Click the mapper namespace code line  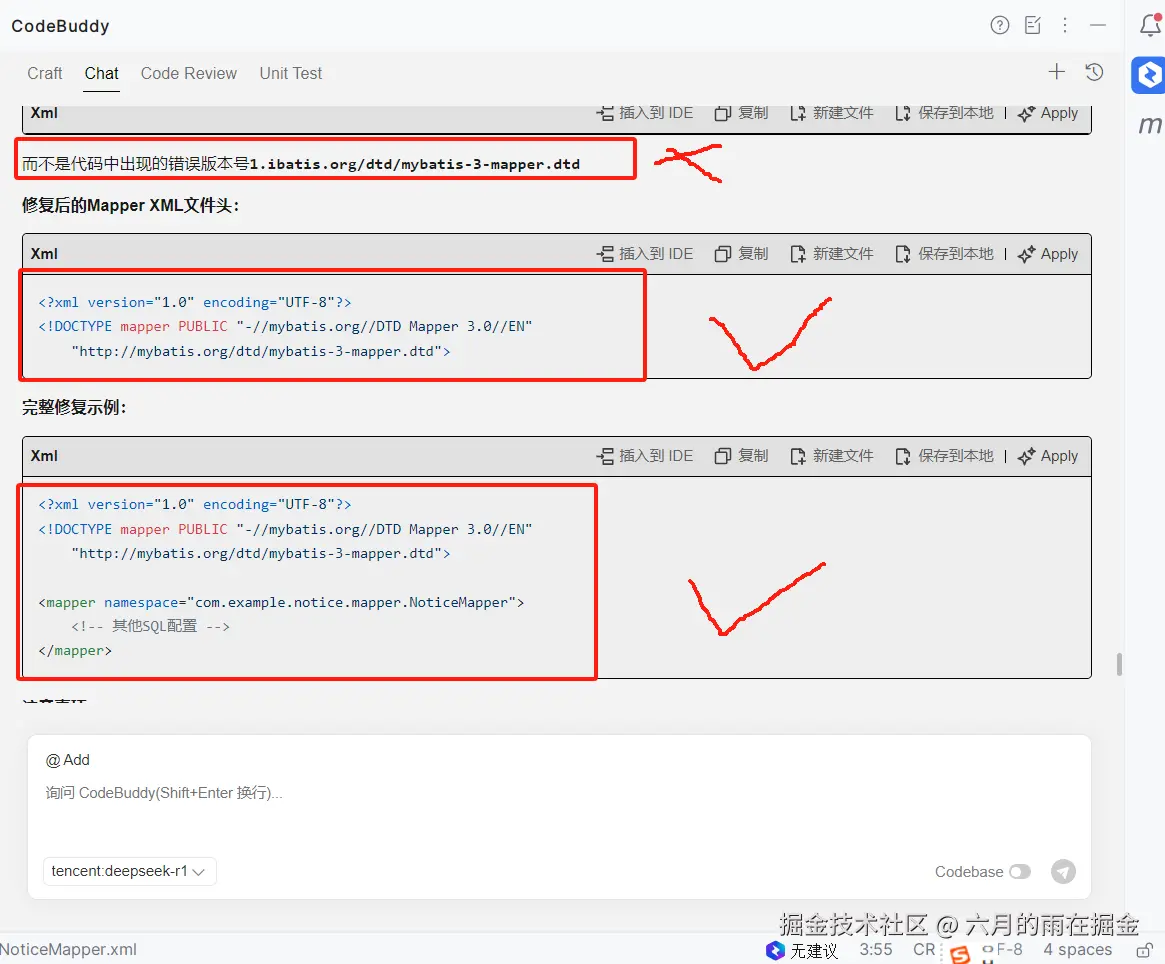(x=281, y=603)
